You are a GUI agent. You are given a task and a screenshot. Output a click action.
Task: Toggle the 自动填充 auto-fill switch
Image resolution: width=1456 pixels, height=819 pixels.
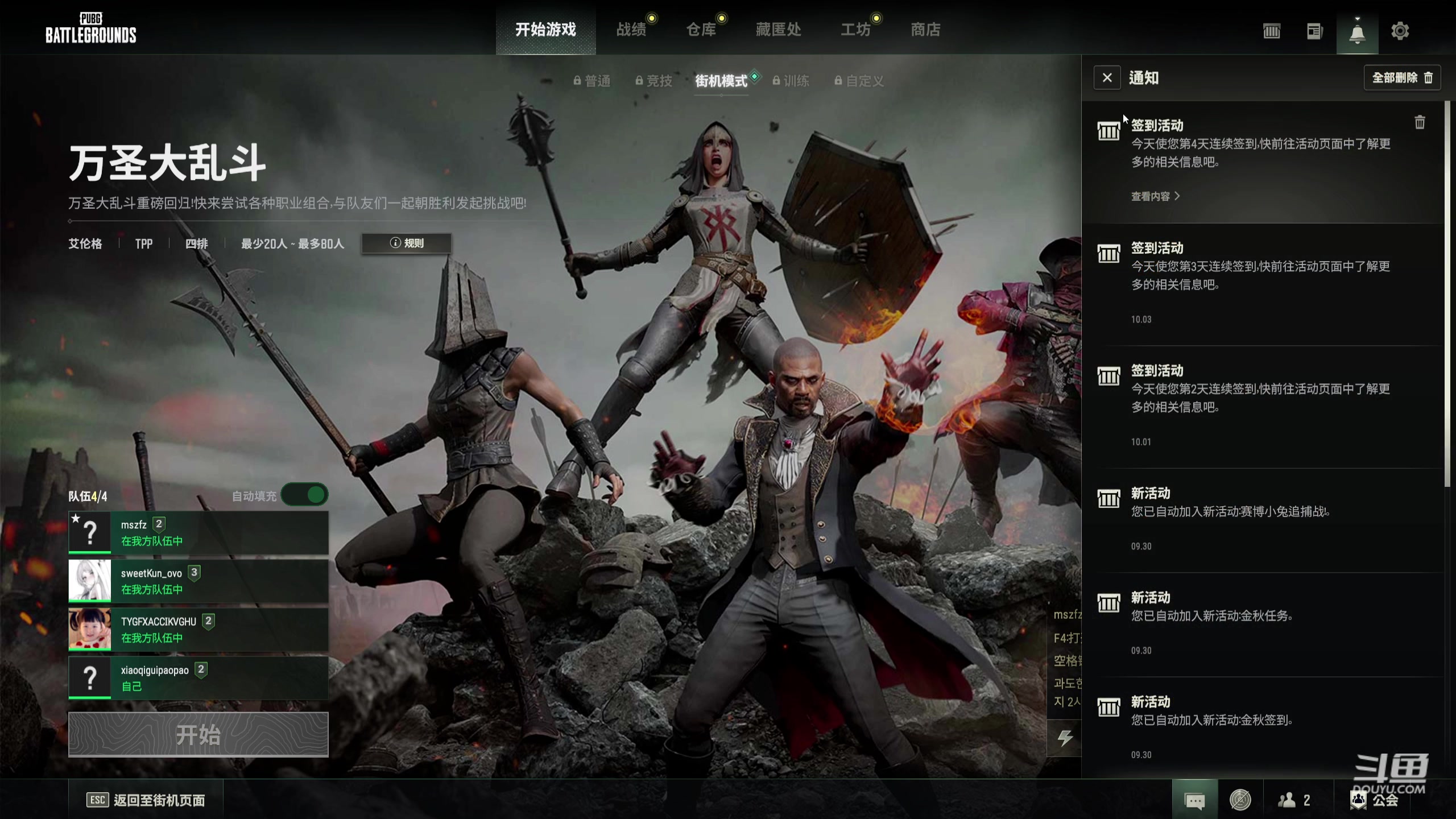point(305,495)
